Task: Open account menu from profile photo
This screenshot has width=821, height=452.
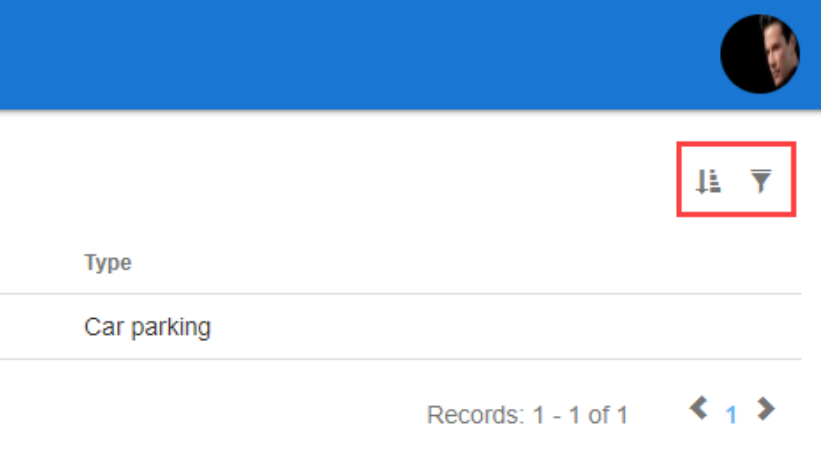Action: tap(760, 54)
